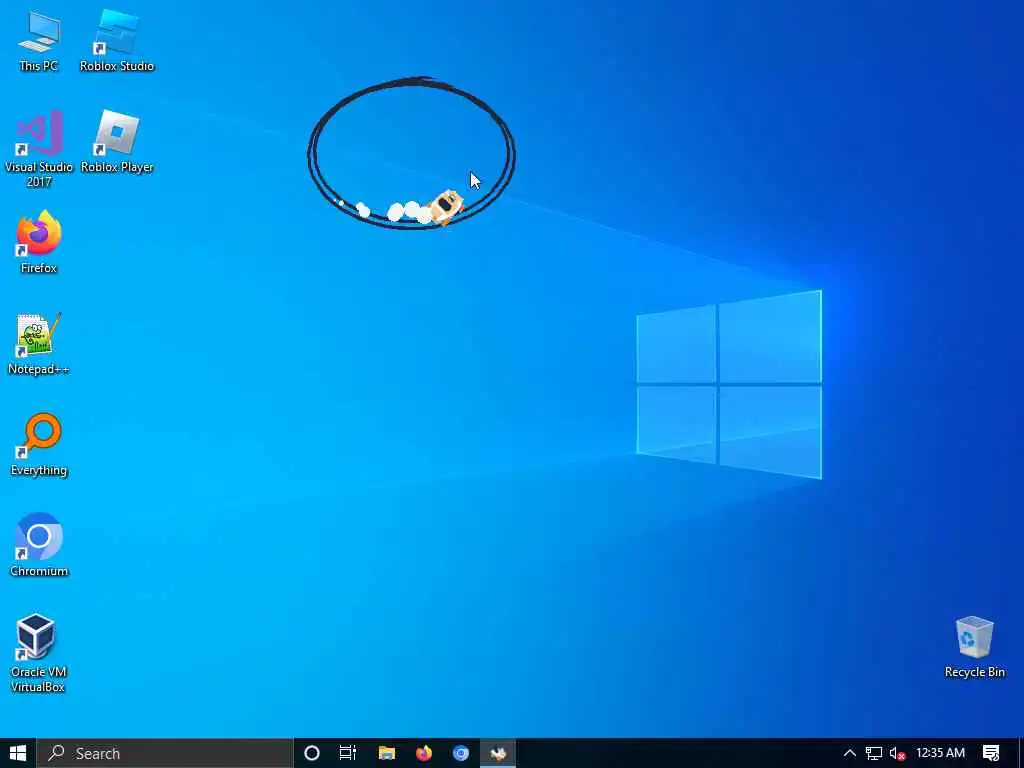Select the Recycle Bin icon
1024x768 pixels.
pos(974,647)
